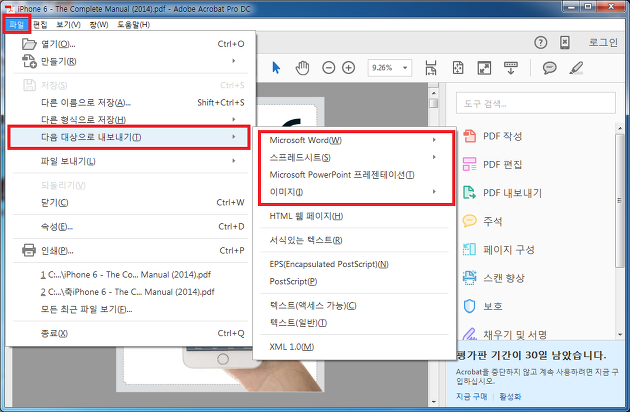Image resolution: width=630 pixels, height=412 pixels.
Task: Open the 편집 menu
Action: tap(40, 25)
